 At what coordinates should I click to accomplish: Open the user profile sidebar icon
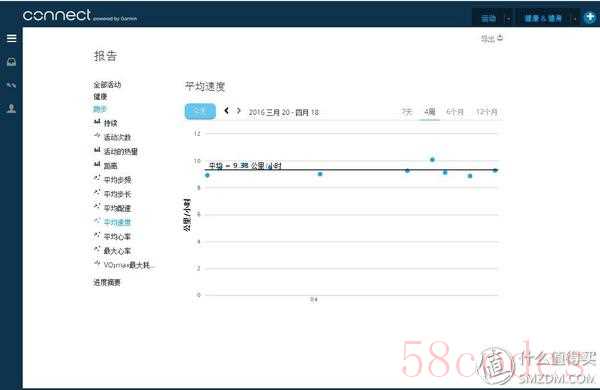click(11, 109)
